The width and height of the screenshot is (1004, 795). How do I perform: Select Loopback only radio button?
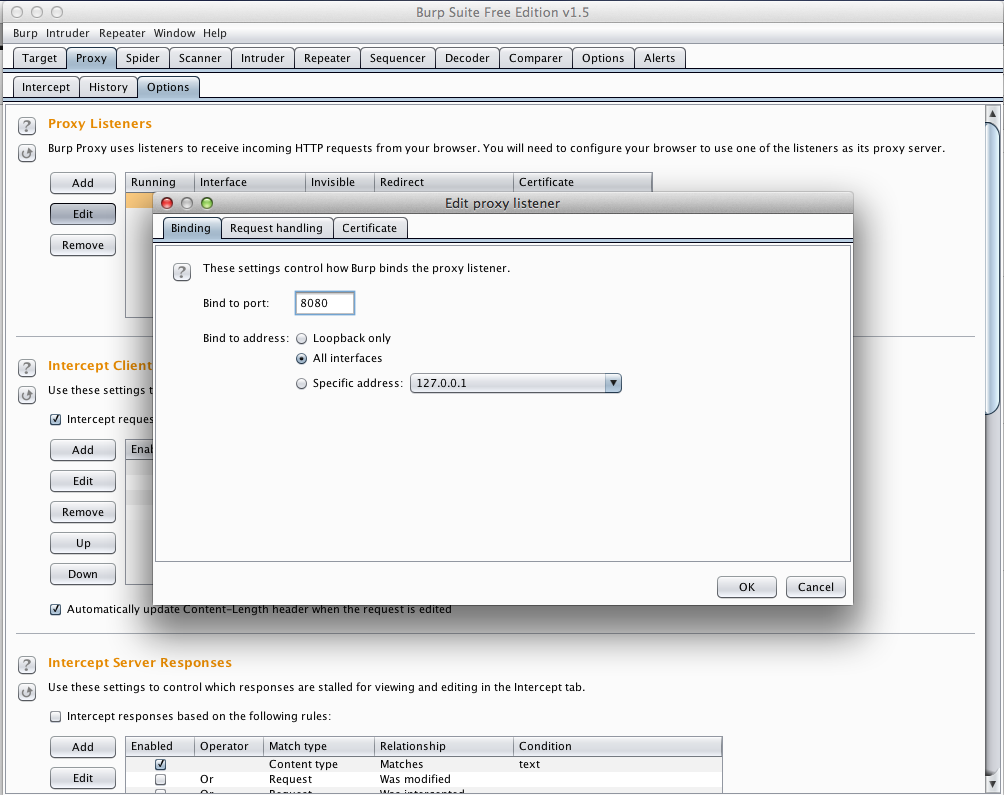point(302,339)
